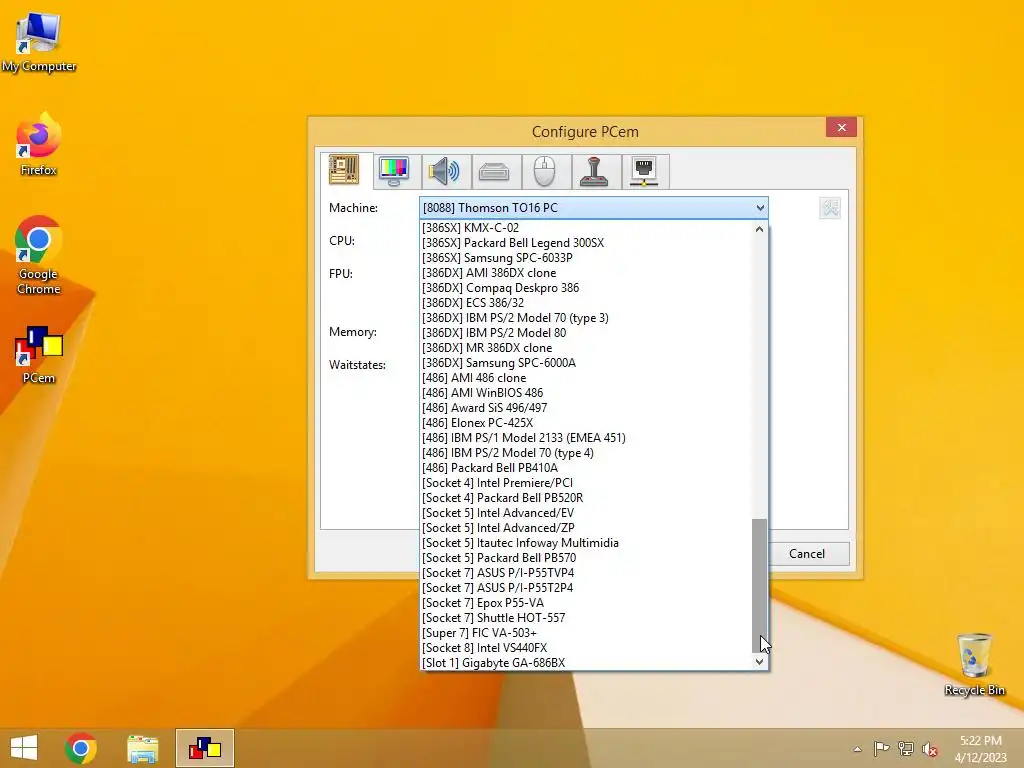The height and width of the screenshot is (768, 1024).
Task: Click the muted volume tray icon
Action: coord(930,749)
